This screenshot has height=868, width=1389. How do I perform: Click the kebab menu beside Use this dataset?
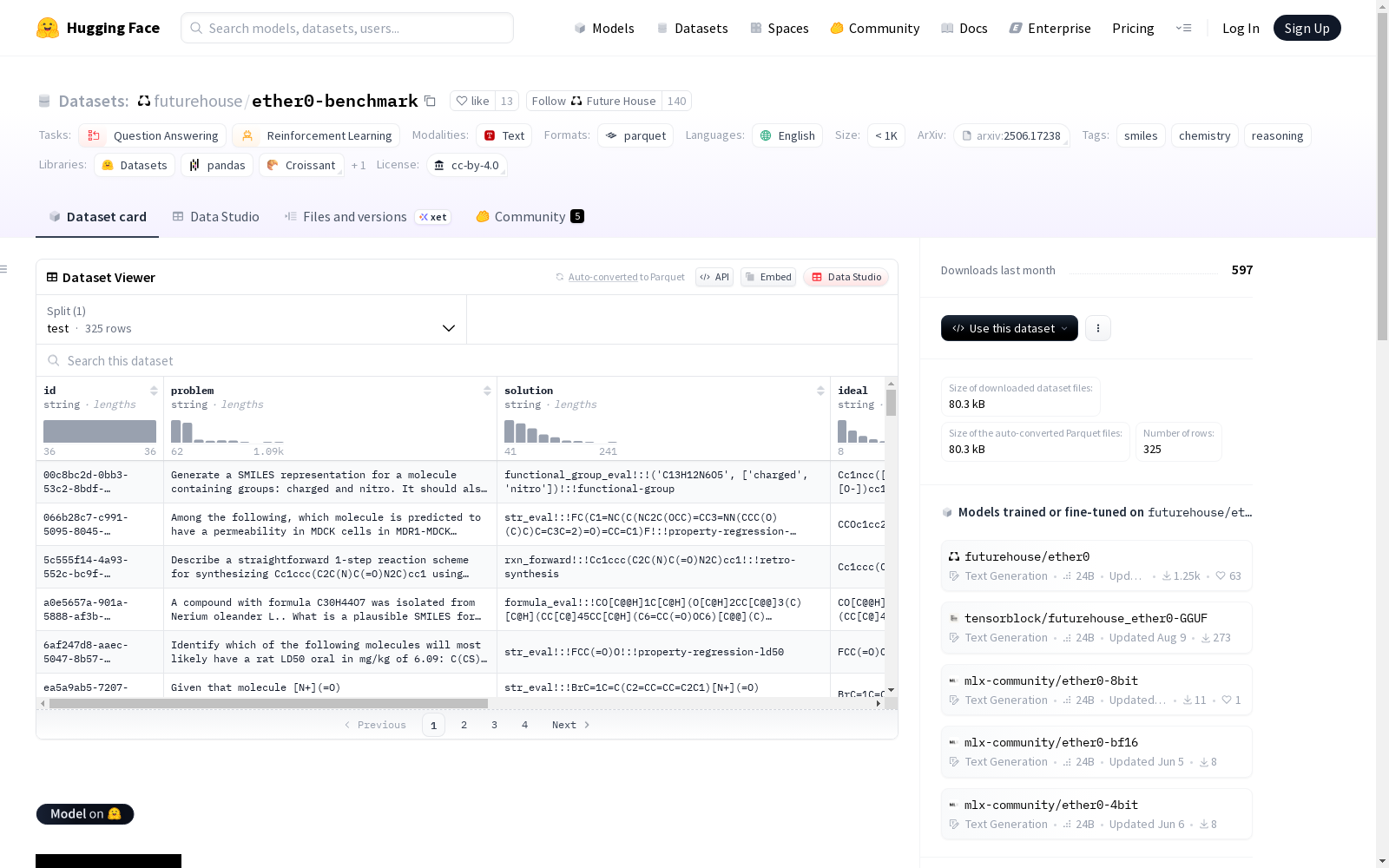[x=1098, y=328]
